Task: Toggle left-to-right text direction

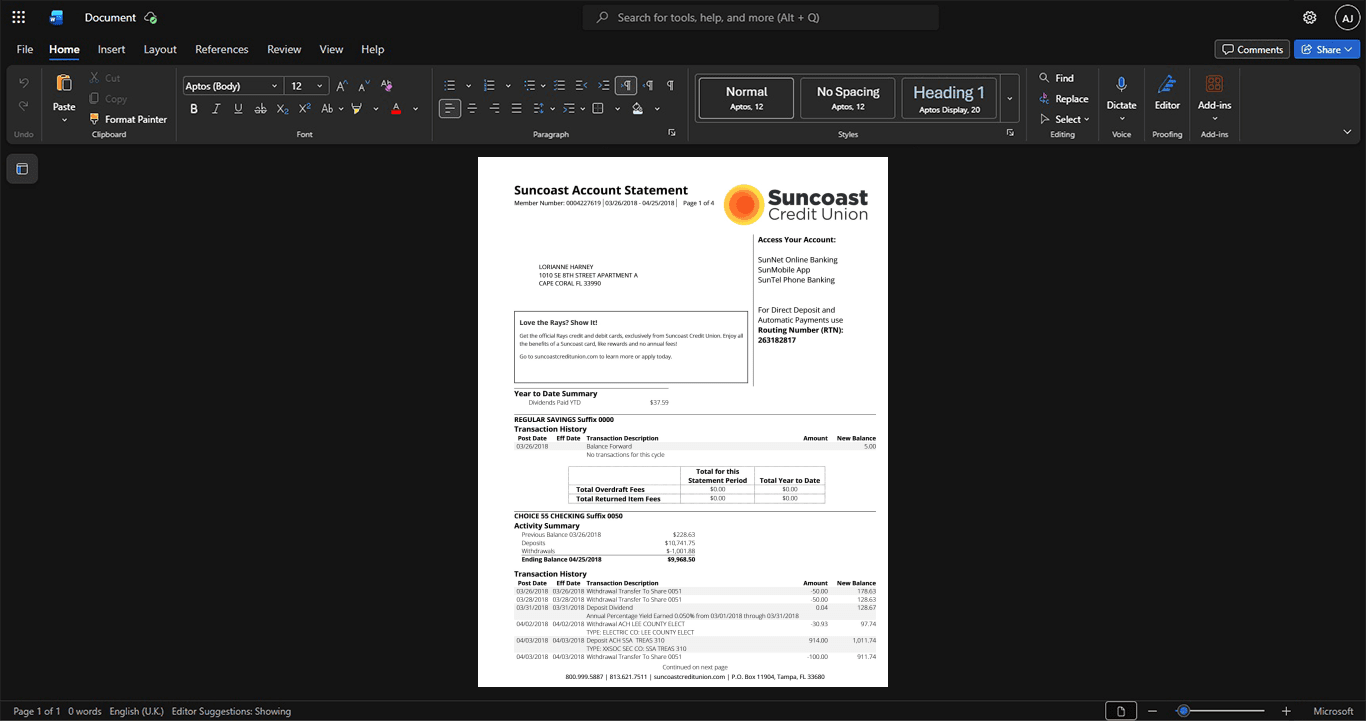Action: pyautogui.click(x=626, y=86)
